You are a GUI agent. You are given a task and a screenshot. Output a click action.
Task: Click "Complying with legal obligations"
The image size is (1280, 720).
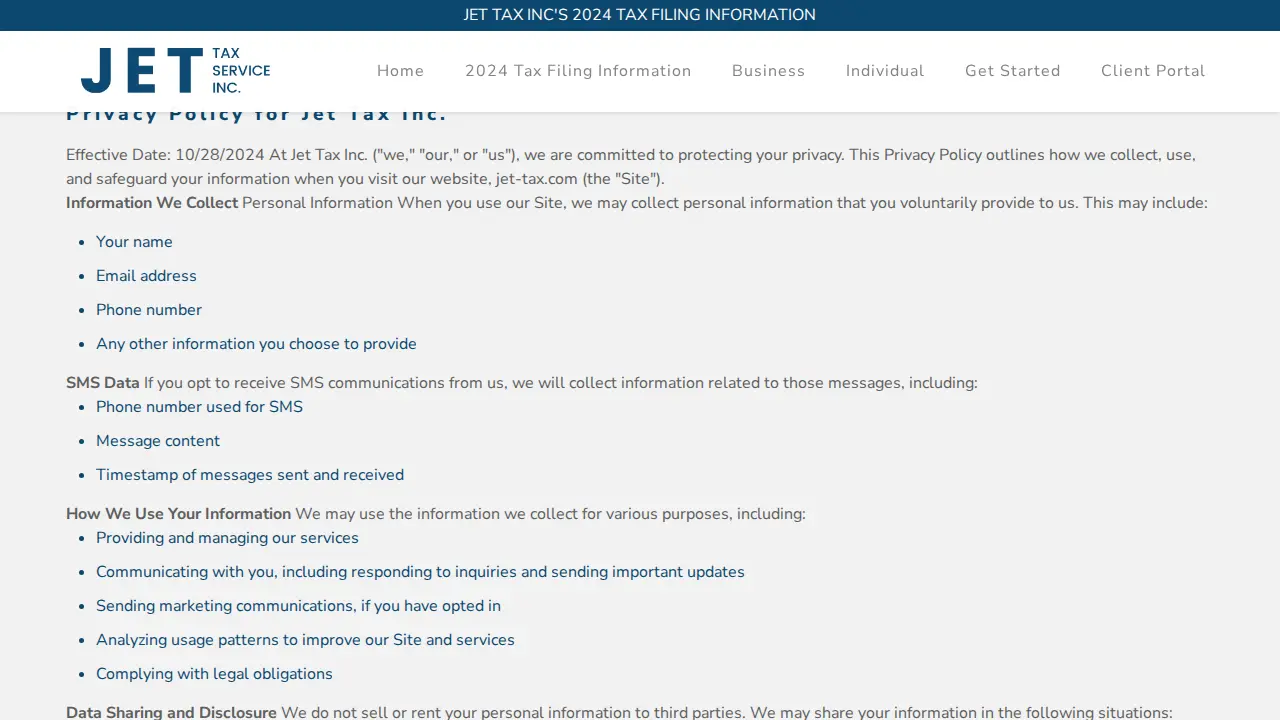click(x=214, y=674)
